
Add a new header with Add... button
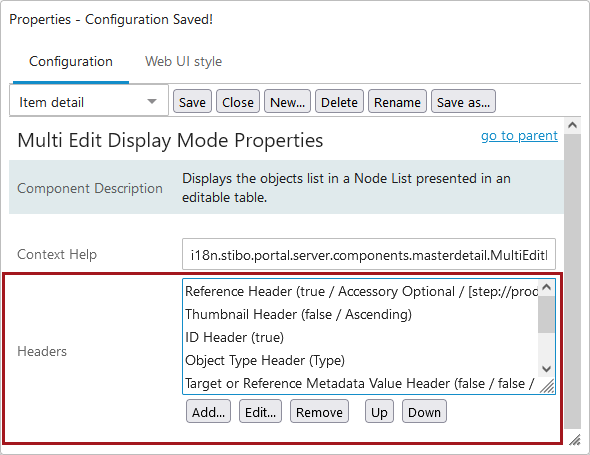(208, 412)
